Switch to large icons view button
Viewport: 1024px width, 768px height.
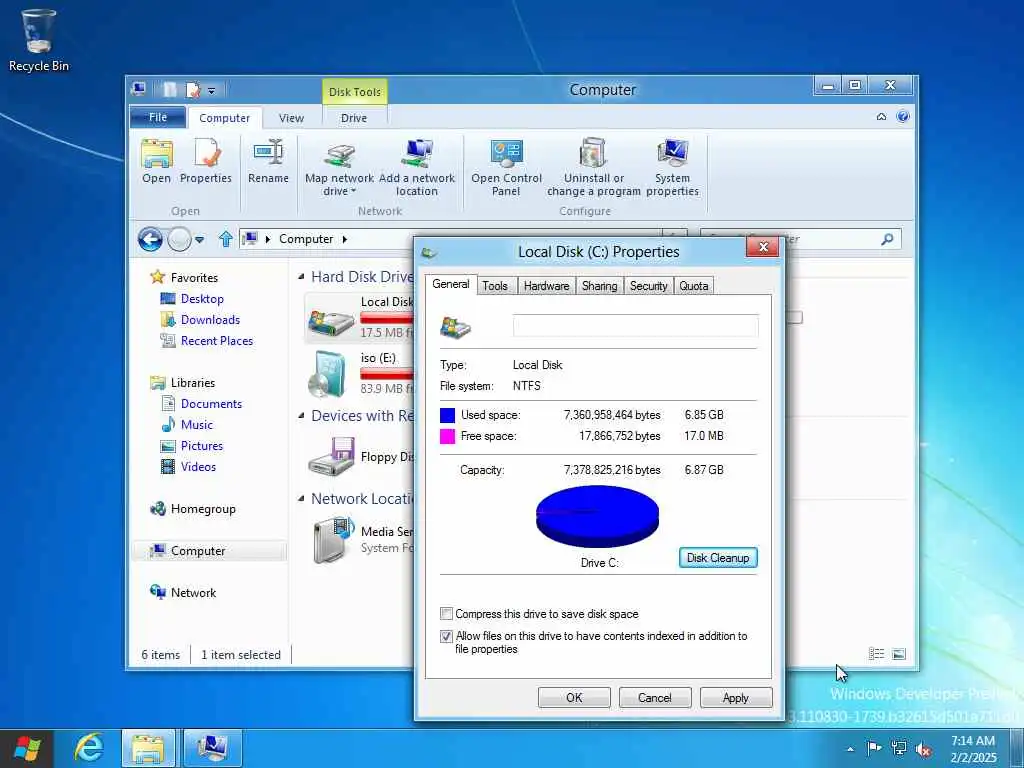pos(899,654)
